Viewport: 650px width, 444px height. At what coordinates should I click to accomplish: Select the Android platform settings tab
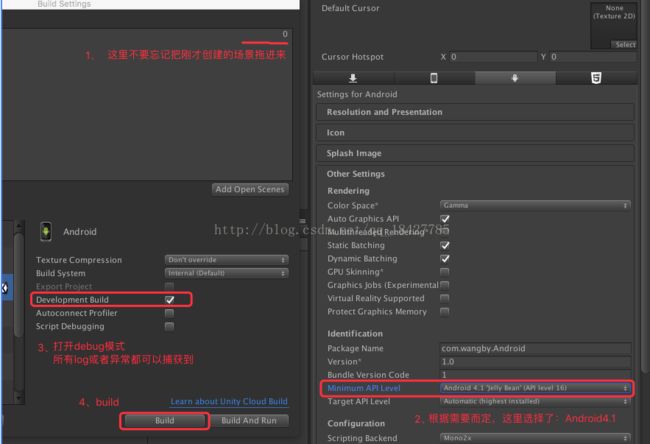click(x=515, y=78)
